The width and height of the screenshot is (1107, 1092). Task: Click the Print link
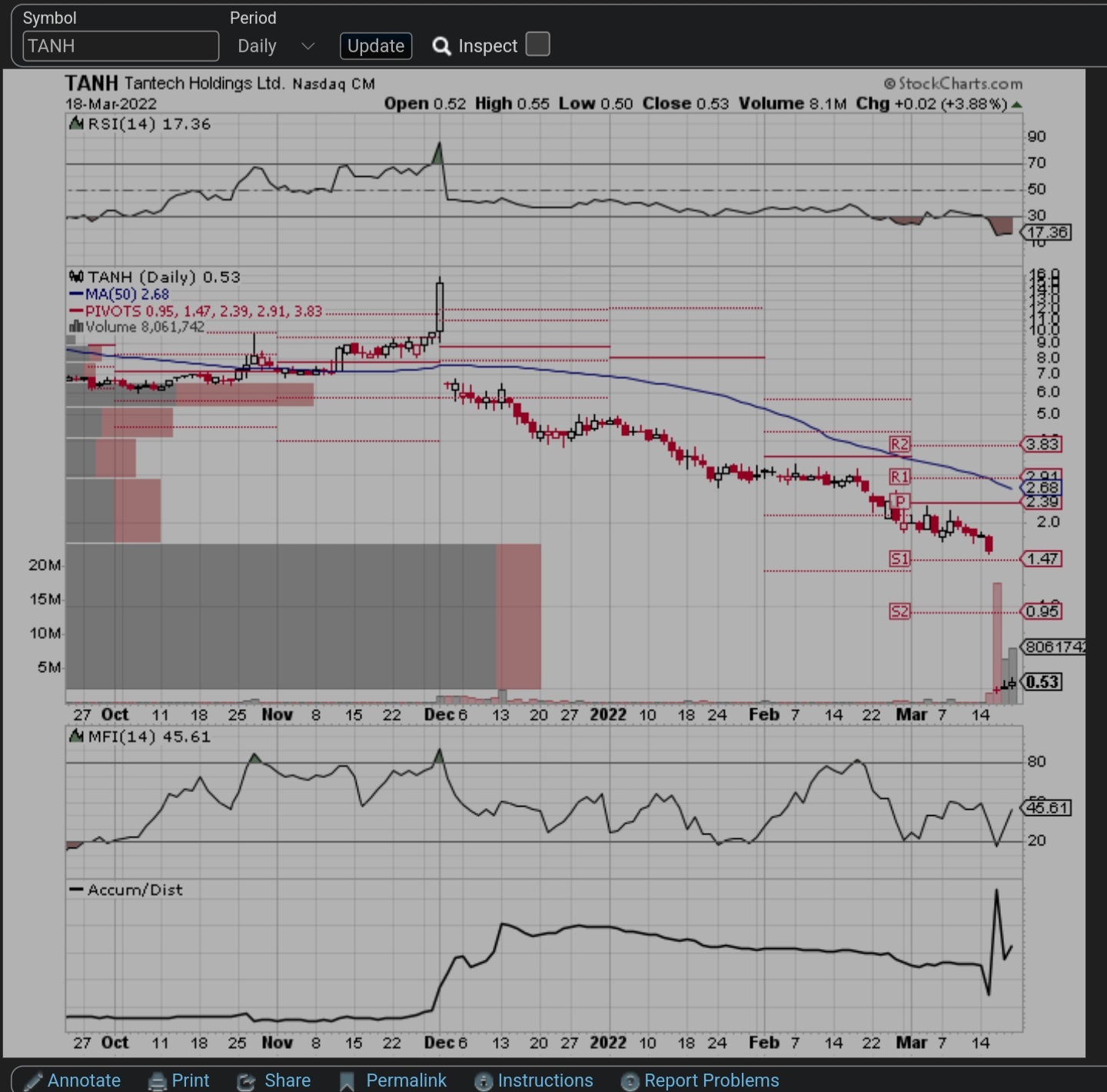190,1080
